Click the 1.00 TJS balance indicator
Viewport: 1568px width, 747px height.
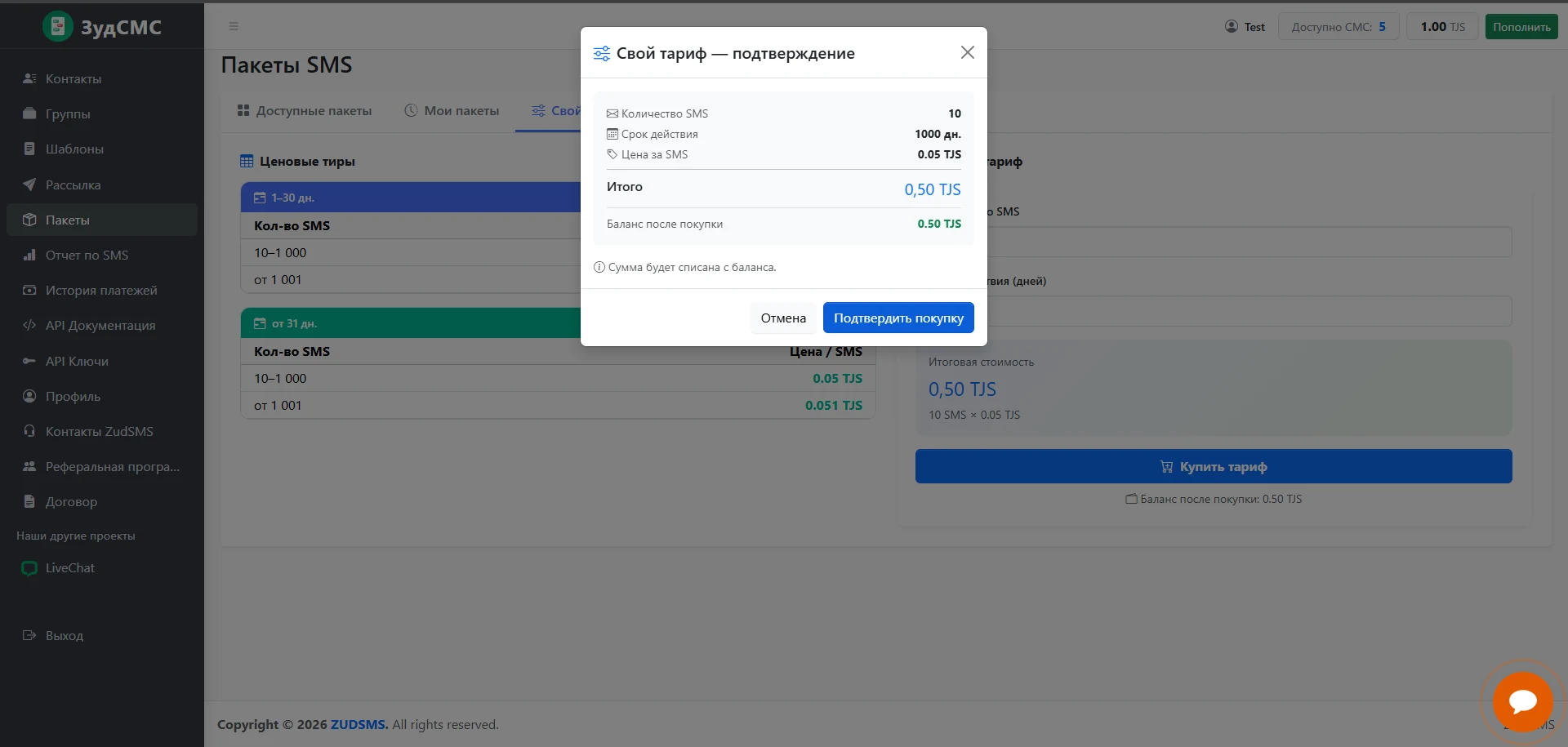click(1443, 27)
